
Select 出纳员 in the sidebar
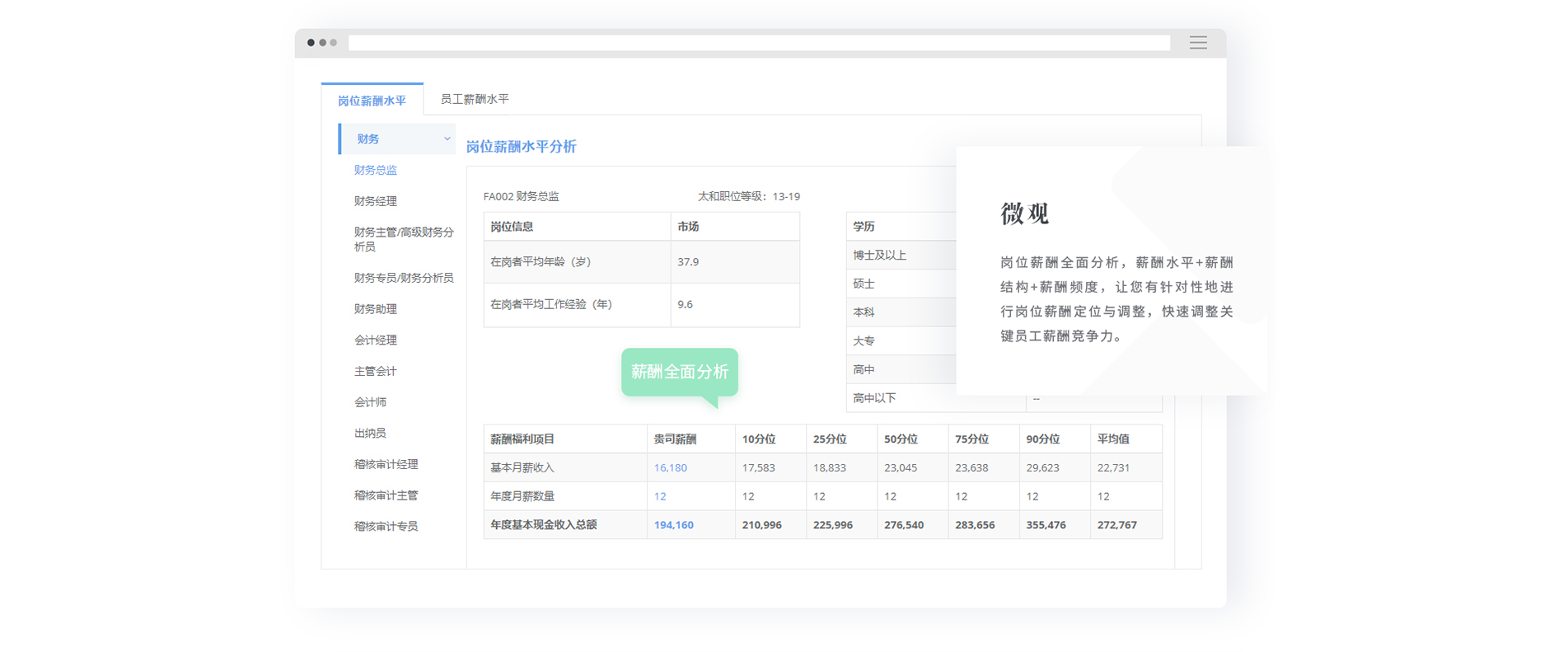[370, 433]
